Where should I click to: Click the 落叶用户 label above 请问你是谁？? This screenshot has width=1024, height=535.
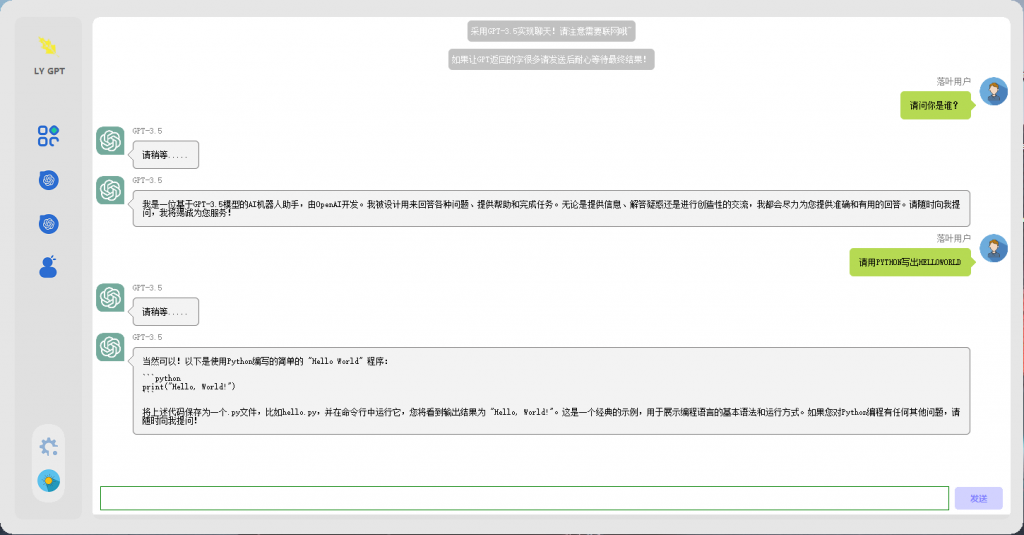tap(953, 82)
